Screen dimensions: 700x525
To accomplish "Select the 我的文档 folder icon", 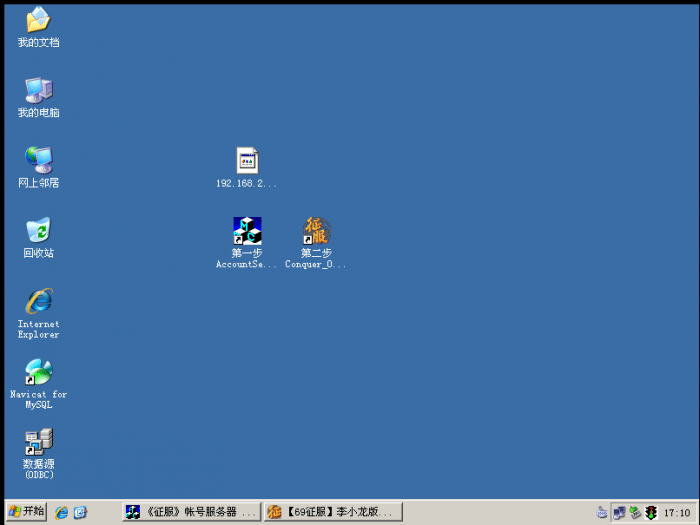I will pos(38,20).
